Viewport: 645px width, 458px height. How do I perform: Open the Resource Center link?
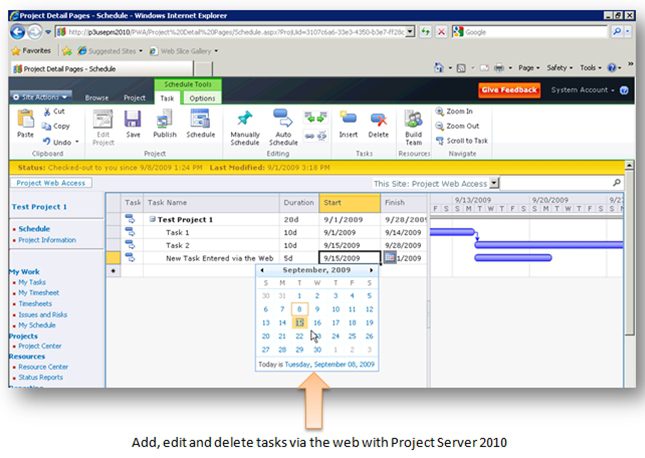click(x=43, y=367)
